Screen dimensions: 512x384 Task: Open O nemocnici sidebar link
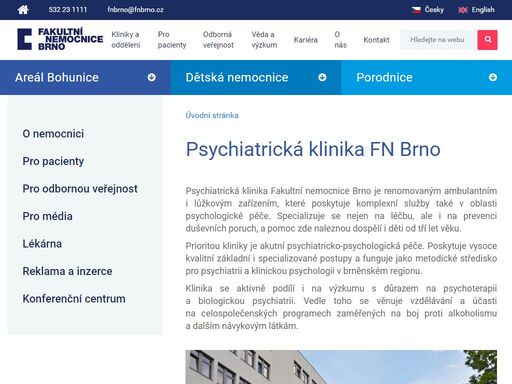point(53,134)
